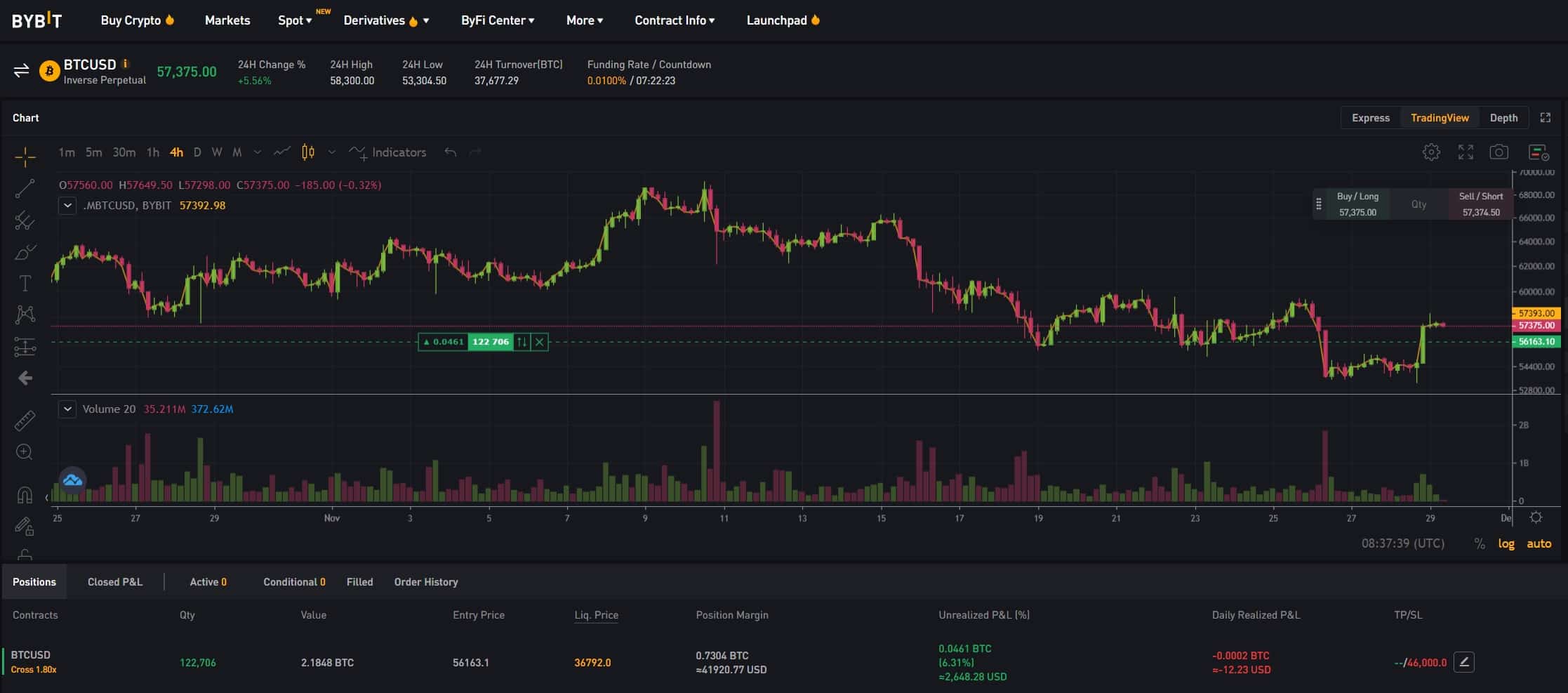Switch to the Express chart view
1568x693 pixels.
coord(1370,118)
